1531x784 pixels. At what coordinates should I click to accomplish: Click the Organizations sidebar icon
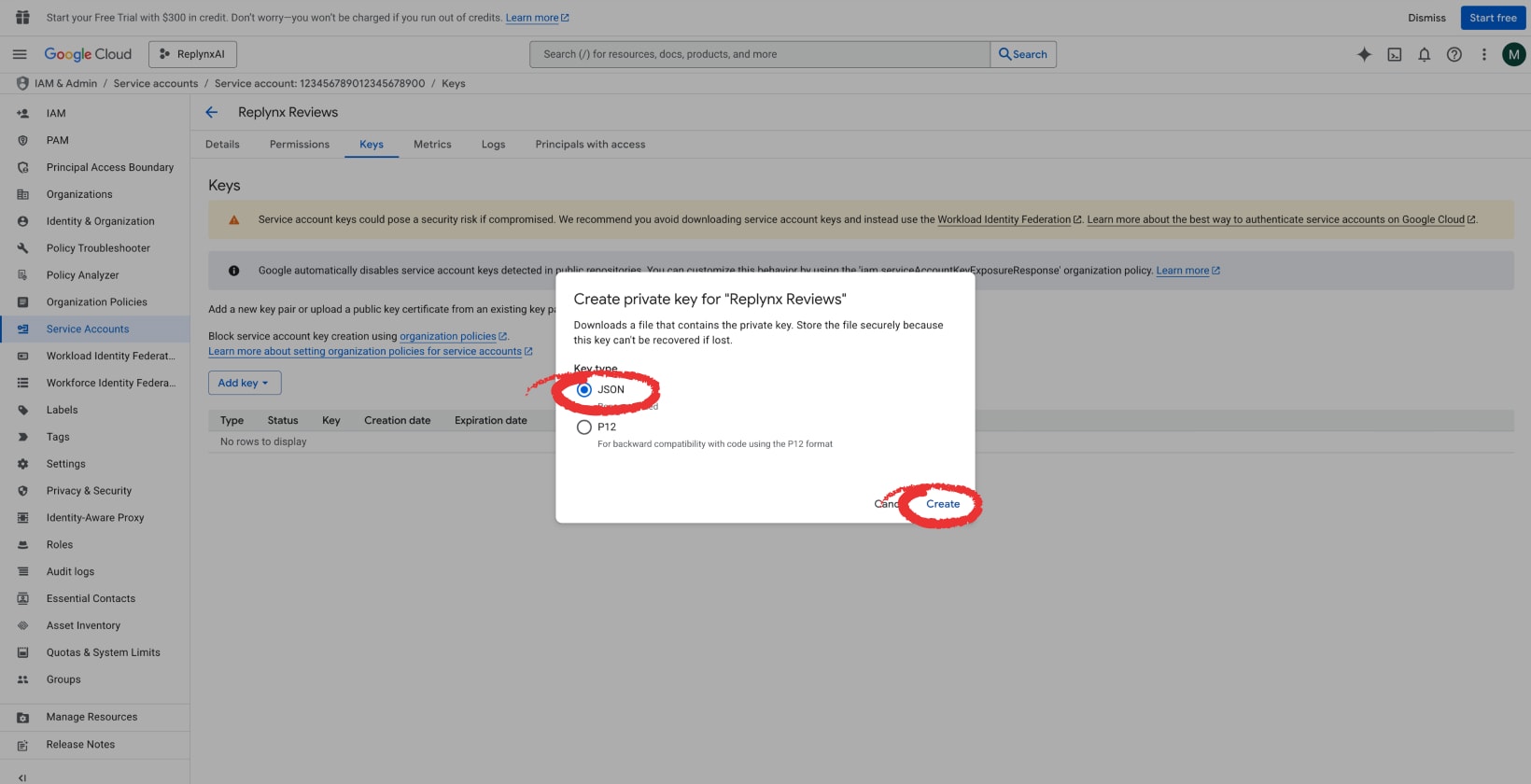coord(22,194)
